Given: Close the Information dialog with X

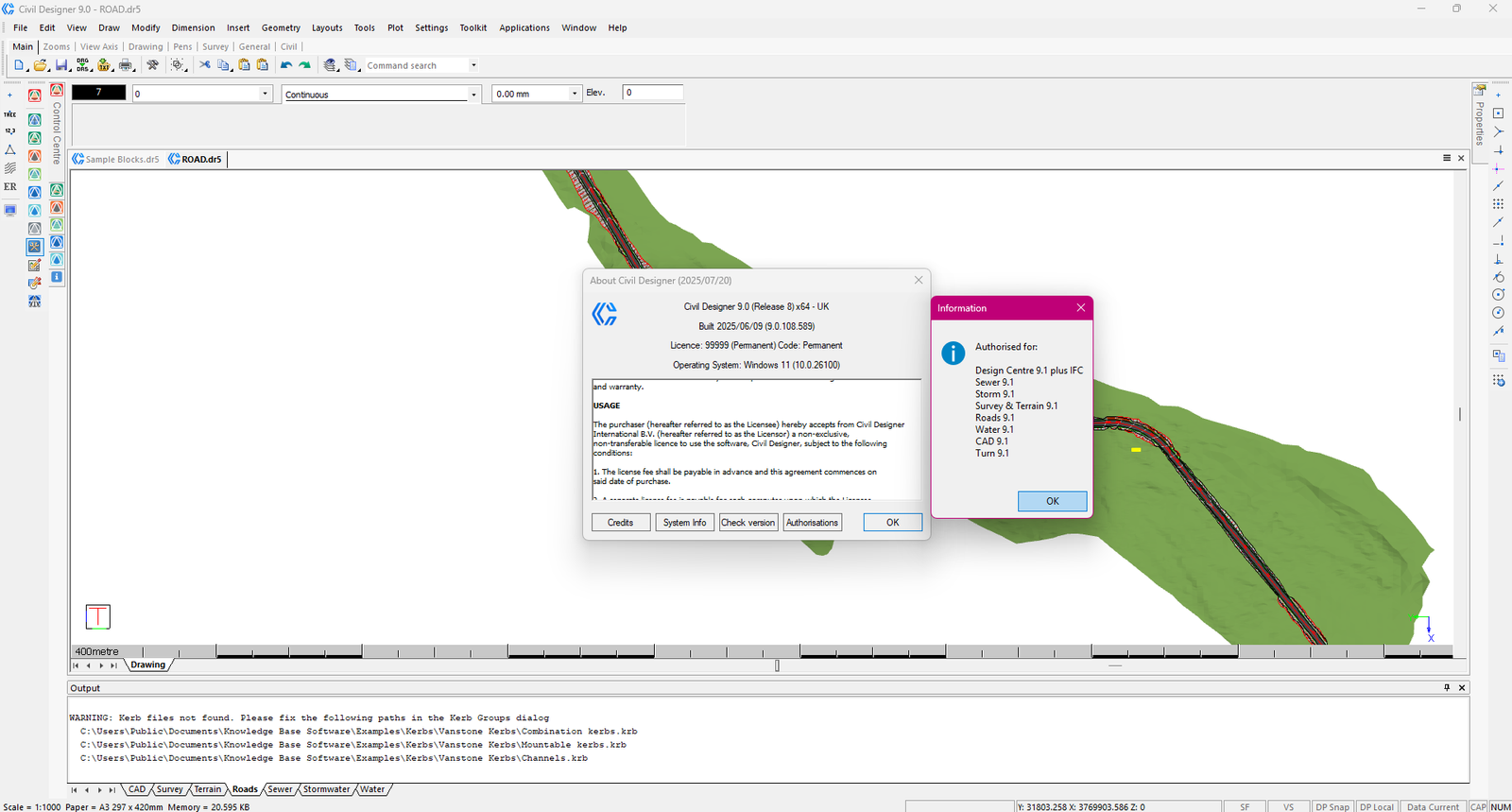Looking at the screenshot, I should pyautogui.click(x=1081, y=308).
